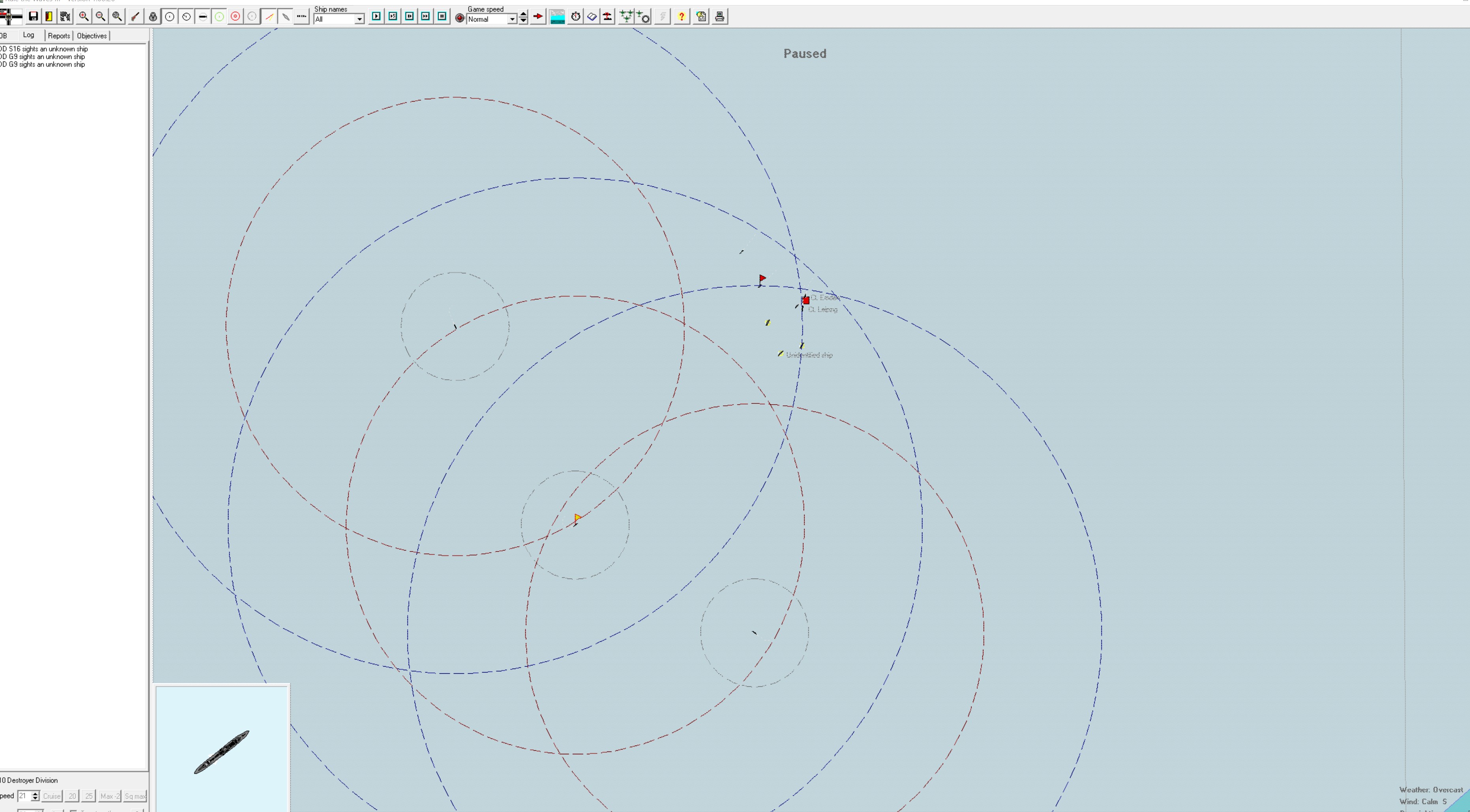Decrease game speed with down arrow
This screenshot has height=812, width=1470.
(523, 21)
